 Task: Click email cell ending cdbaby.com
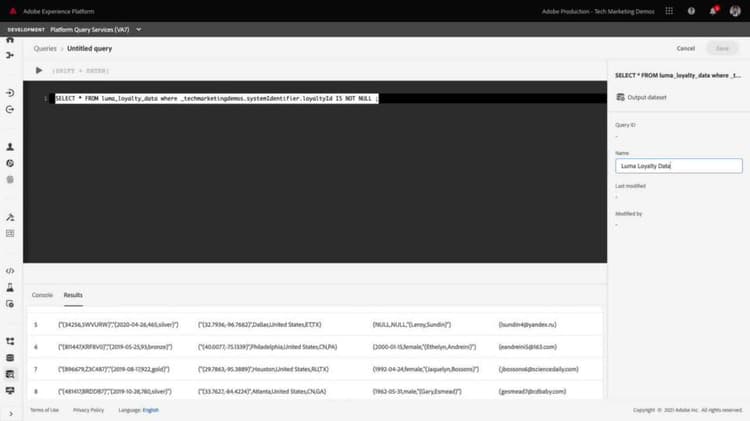[532, 391]
